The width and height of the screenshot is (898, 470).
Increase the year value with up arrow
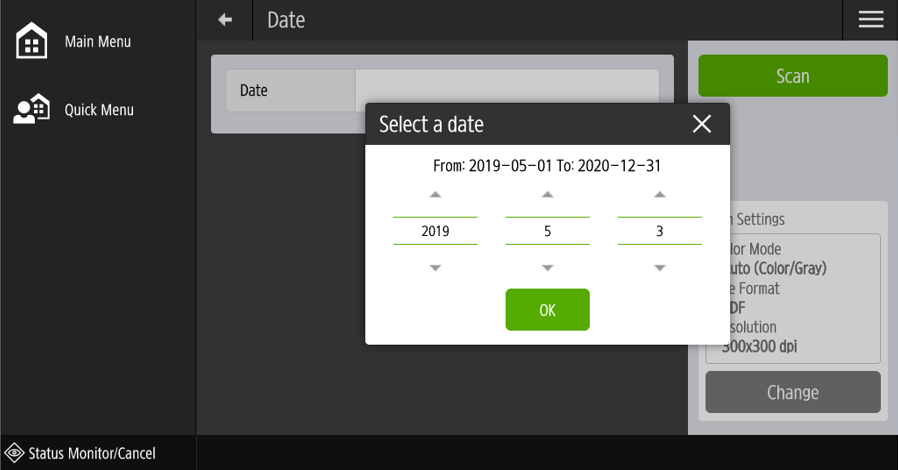pyautogui.click(x=435, y=195)
